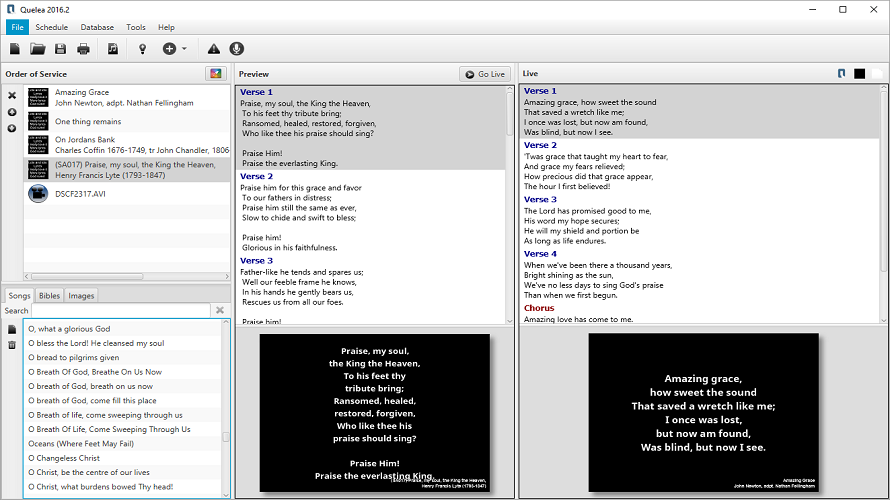Click in the song Search field

pos(120,311)
